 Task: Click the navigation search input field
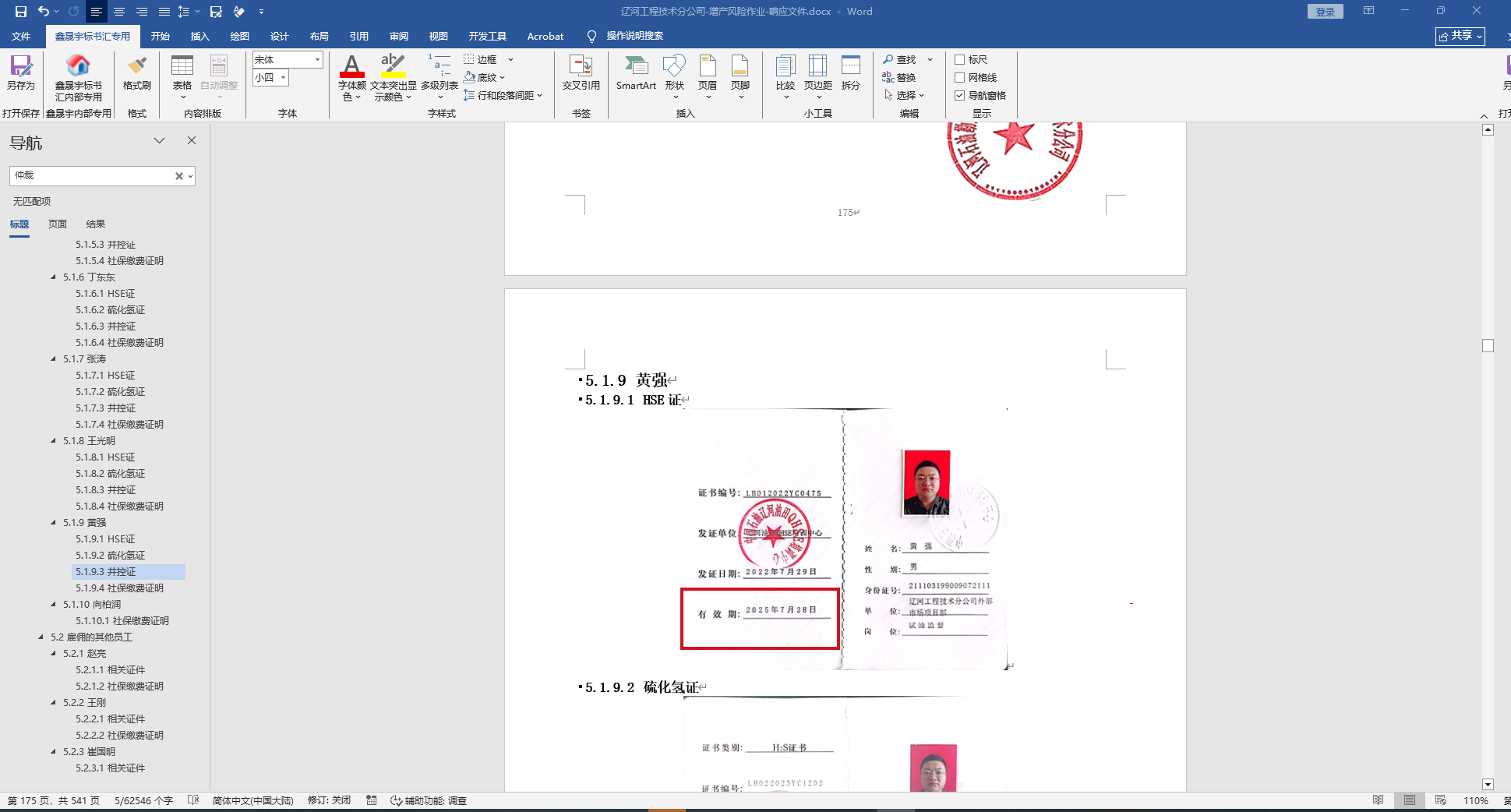point(93,176)
